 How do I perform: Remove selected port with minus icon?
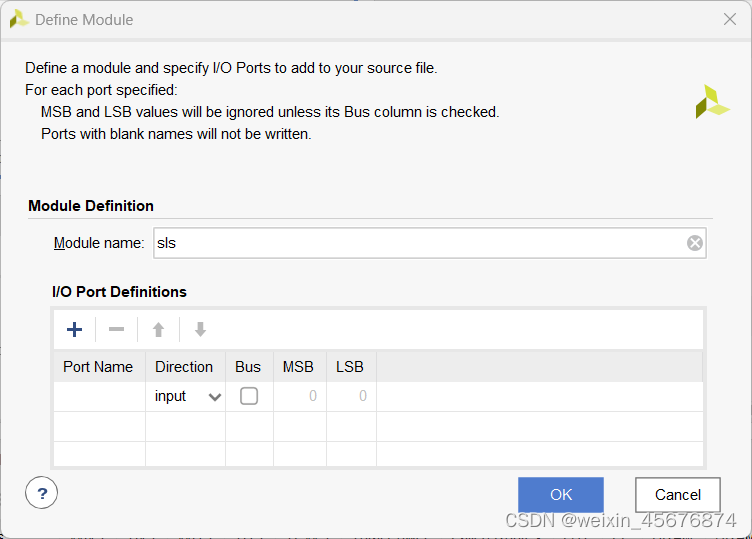point(117,329)
